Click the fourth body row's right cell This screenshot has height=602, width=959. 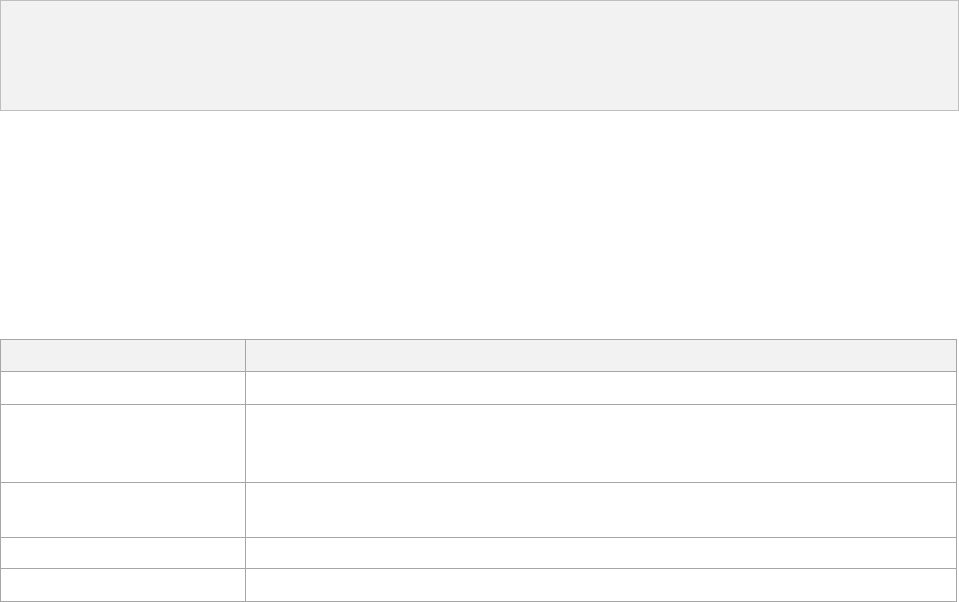pyautogui.click(x=601, y=553)
